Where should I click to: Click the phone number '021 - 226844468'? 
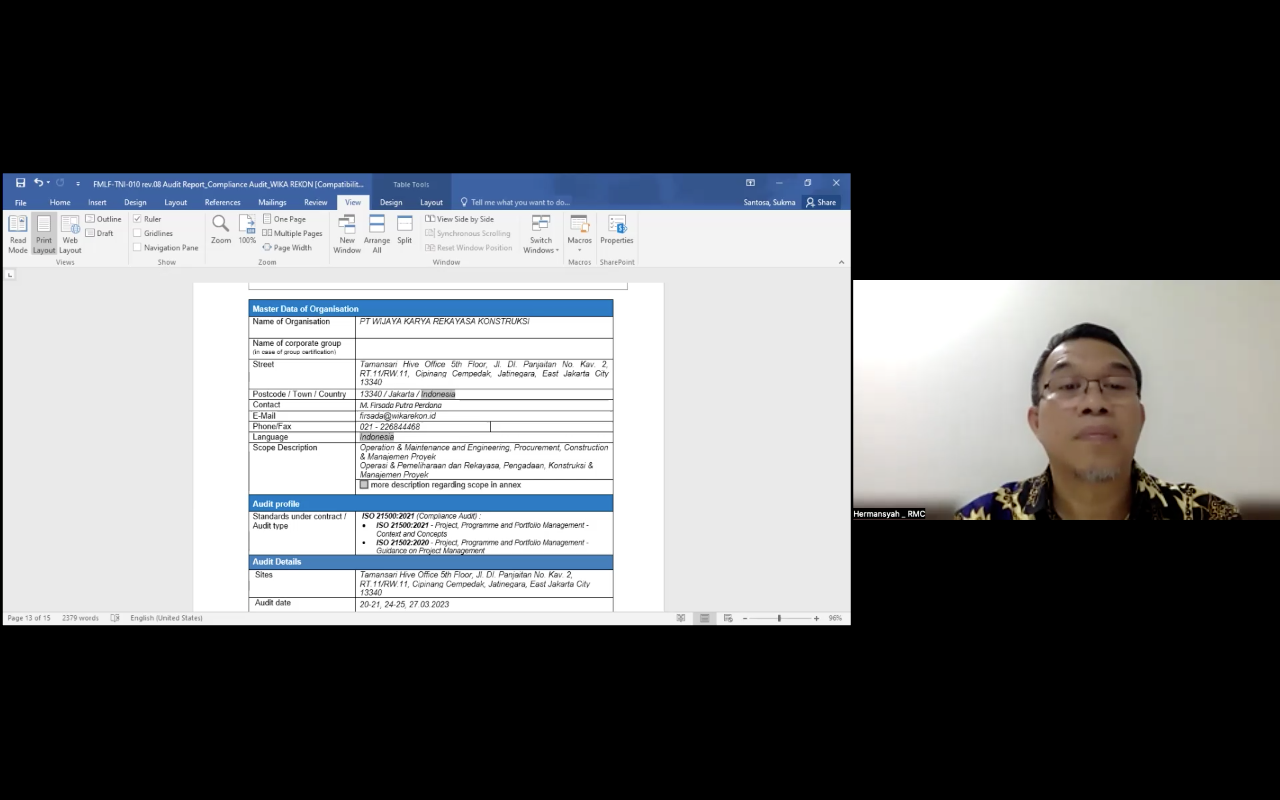390,427
